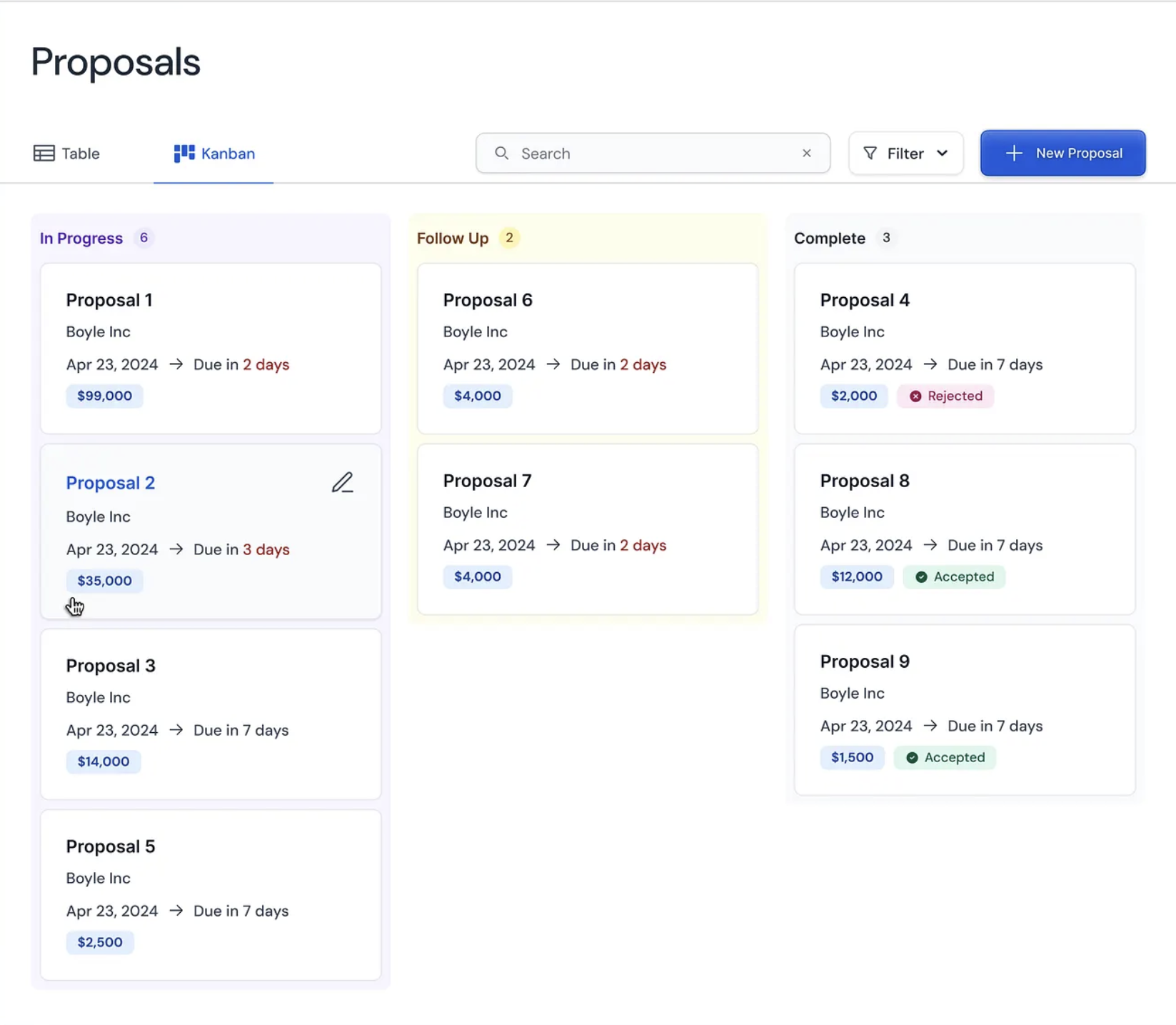The height and width of the screenshot is (1025, 1176).
Task: Click the edit pencil icon on Proposal 2
Action: 343,482
